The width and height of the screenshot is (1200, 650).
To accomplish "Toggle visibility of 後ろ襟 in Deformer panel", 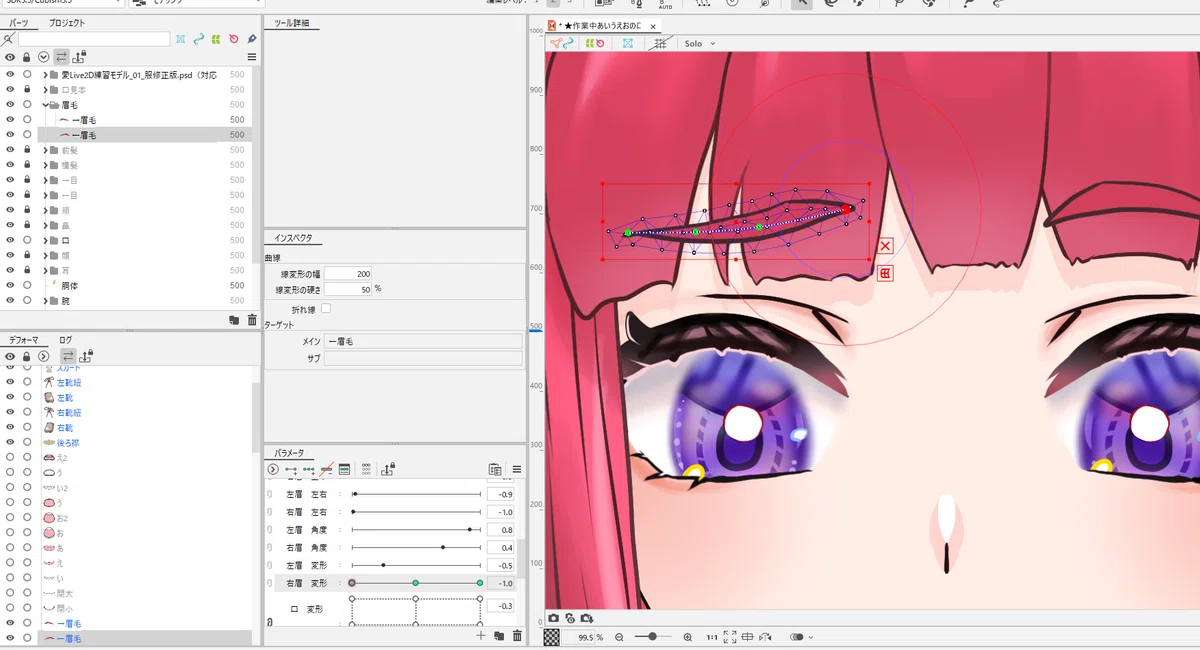I will click(x=10, y=442).
